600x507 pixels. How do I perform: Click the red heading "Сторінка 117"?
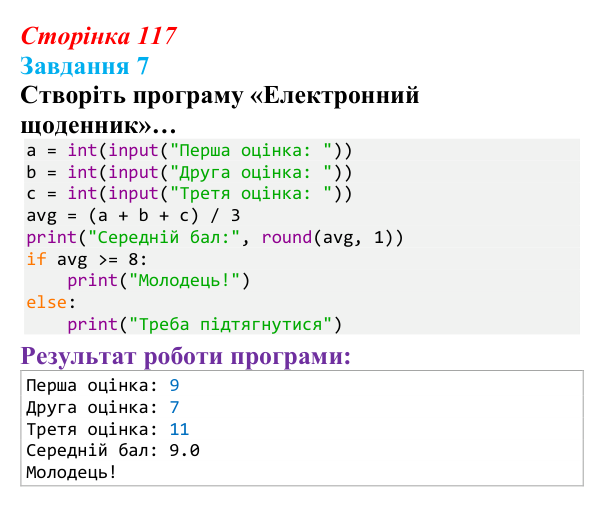(x=99, y=36)
